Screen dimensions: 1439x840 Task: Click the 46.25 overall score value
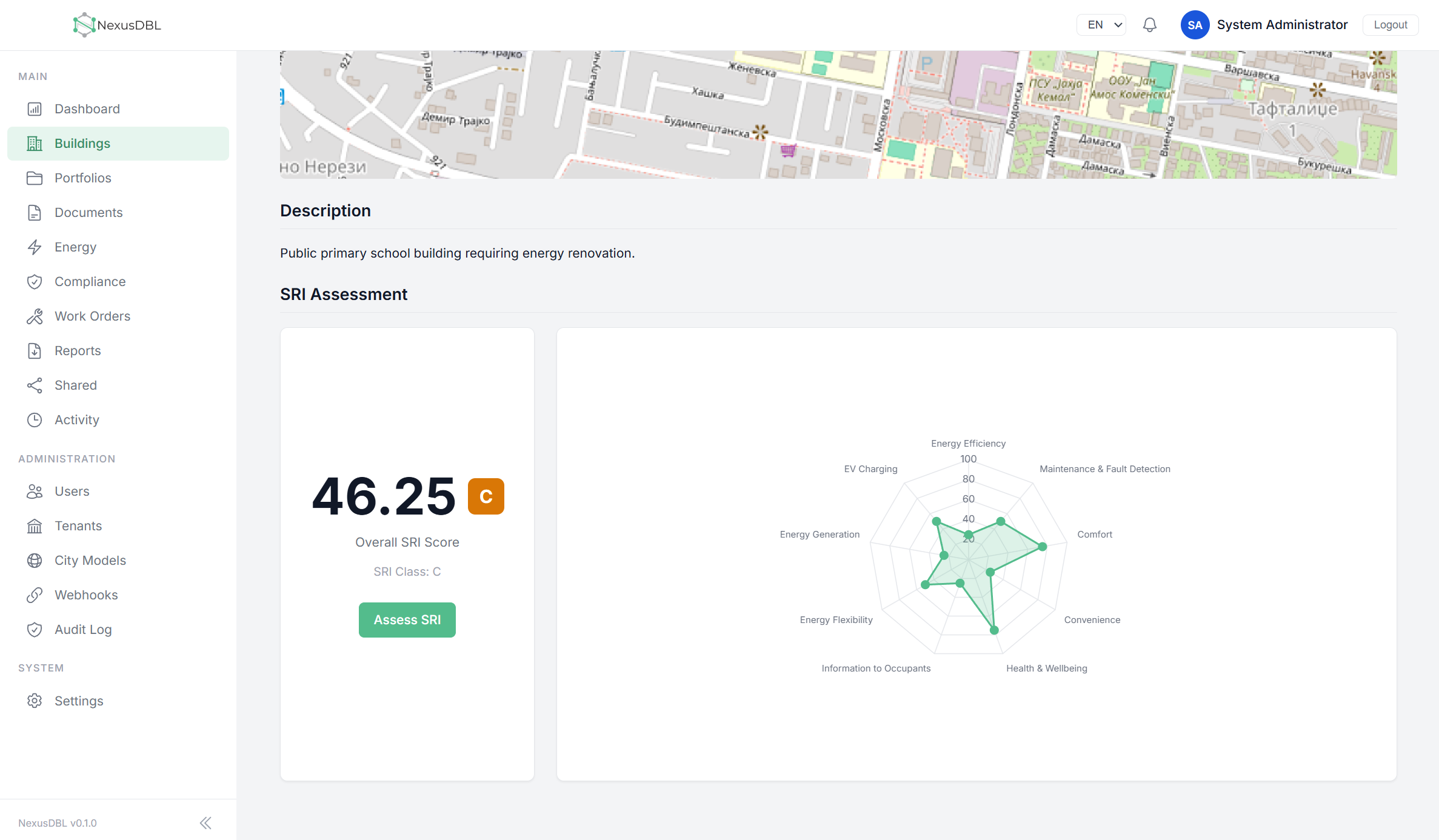(x=384, y=496)
